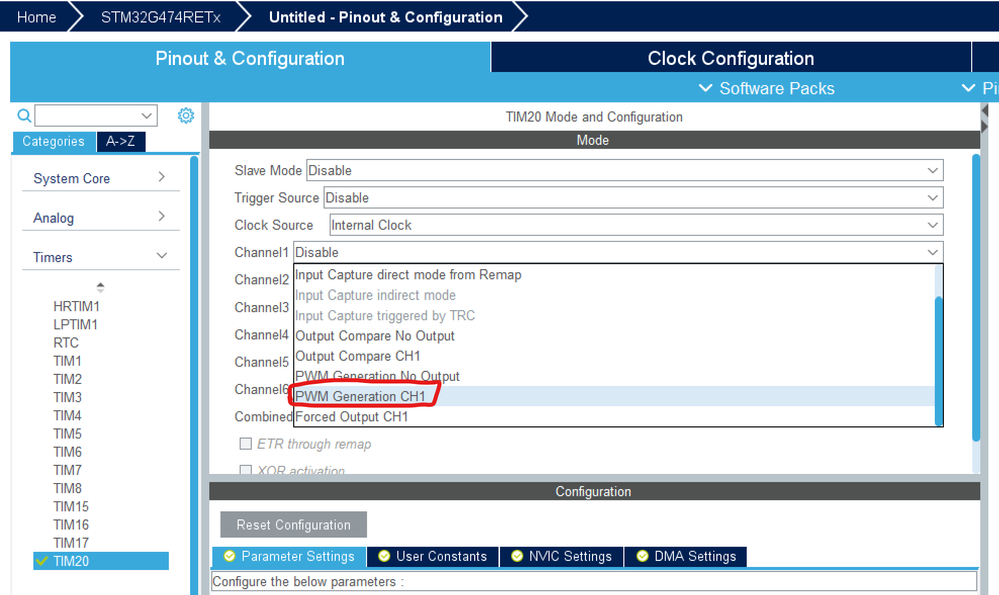Screen dimensions: 999x595
Task: Click Untitled - Pinout & Configuration breadcrumb
Action: click(385, 17)
